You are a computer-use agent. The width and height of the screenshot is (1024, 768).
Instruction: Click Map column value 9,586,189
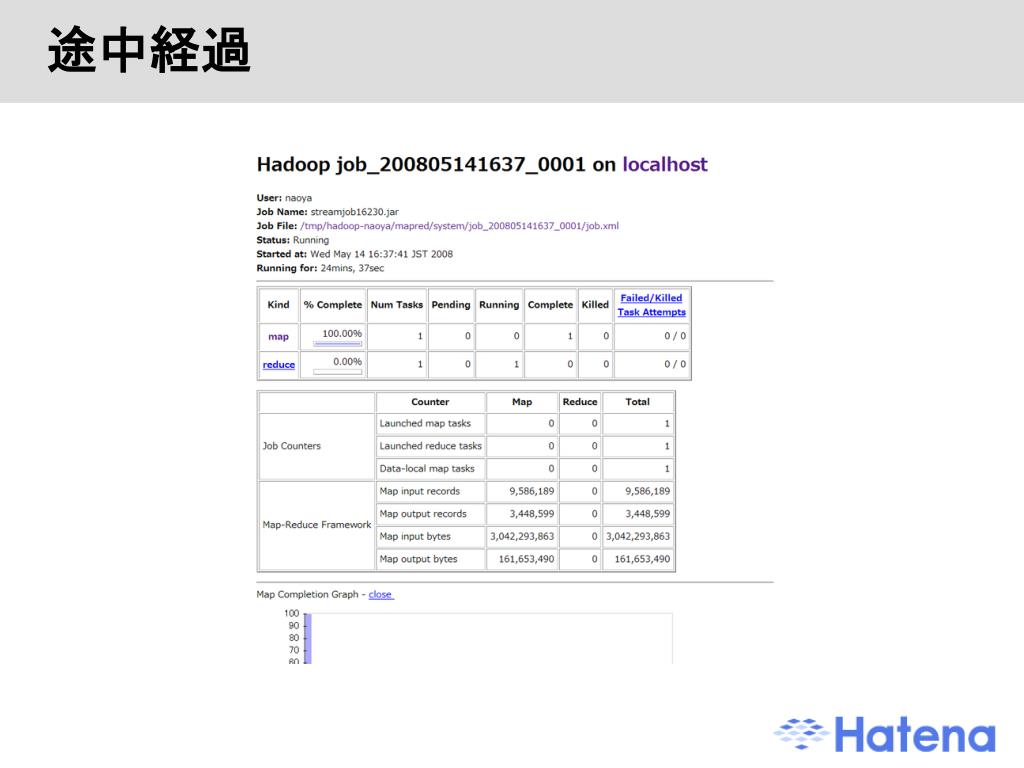pyautogui.click(x=532, y=491)
